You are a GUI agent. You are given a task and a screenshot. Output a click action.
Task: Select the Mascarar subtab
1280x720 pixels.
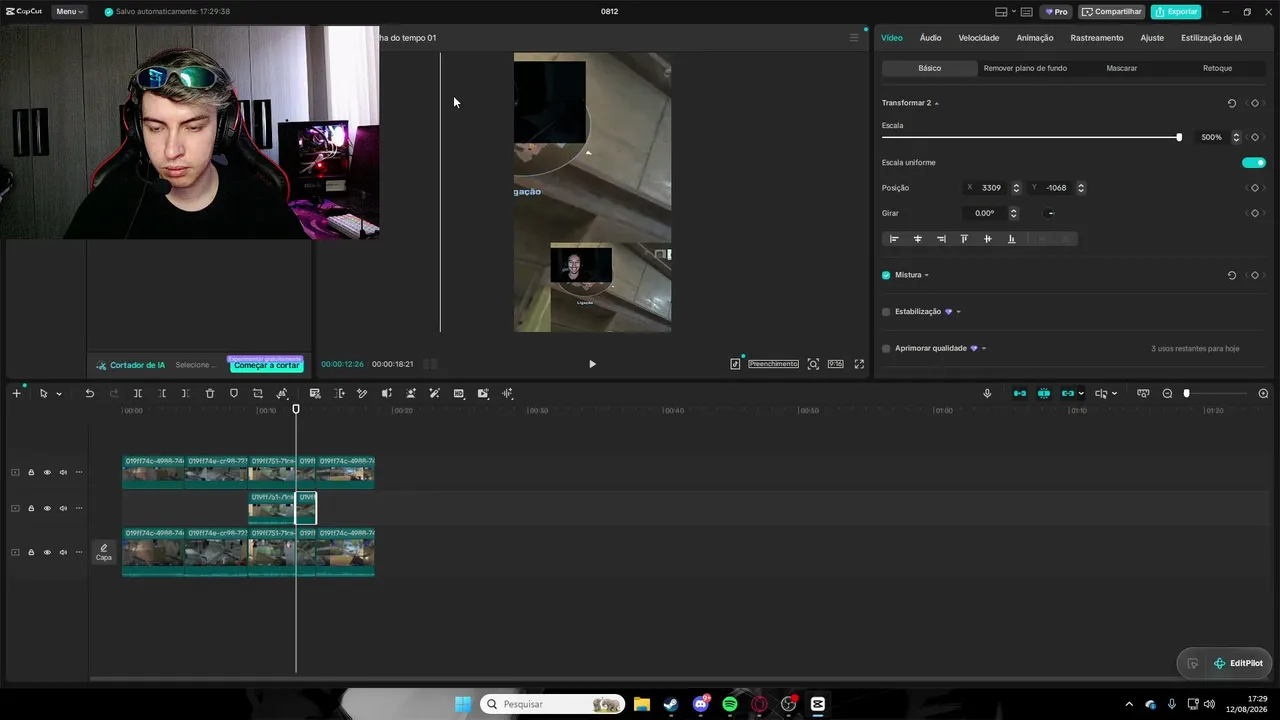tap(1121, 68)
